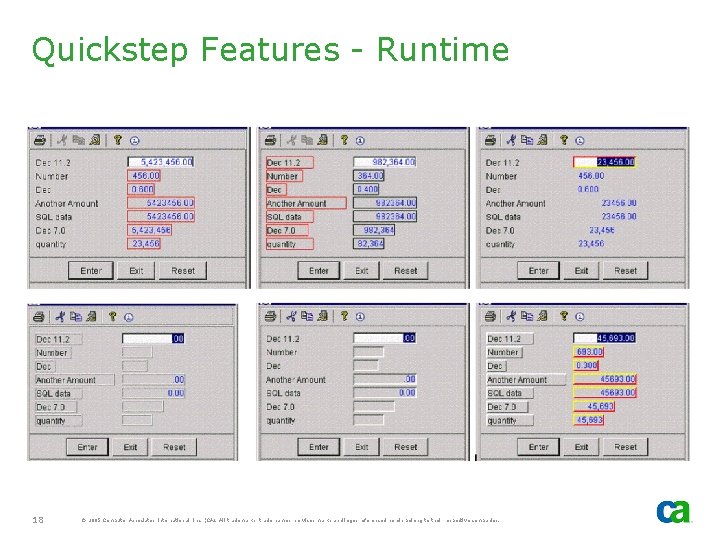
Task: Click Enter button in 45,693.00 window
Action: point(538,446)
